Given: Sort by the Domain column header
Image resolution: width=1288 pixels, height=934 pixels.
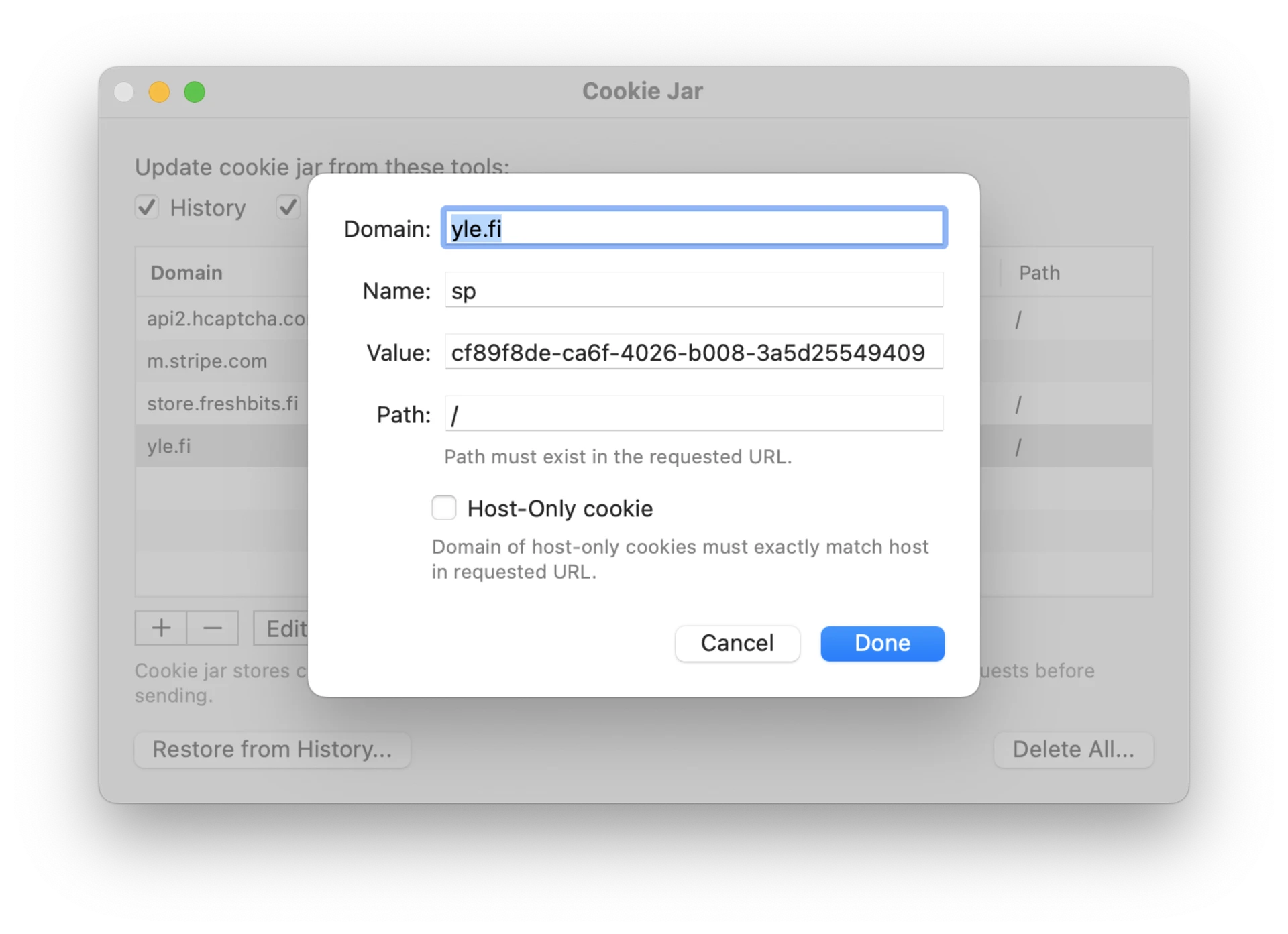Looking at the screenshot, I should (186, 273).
